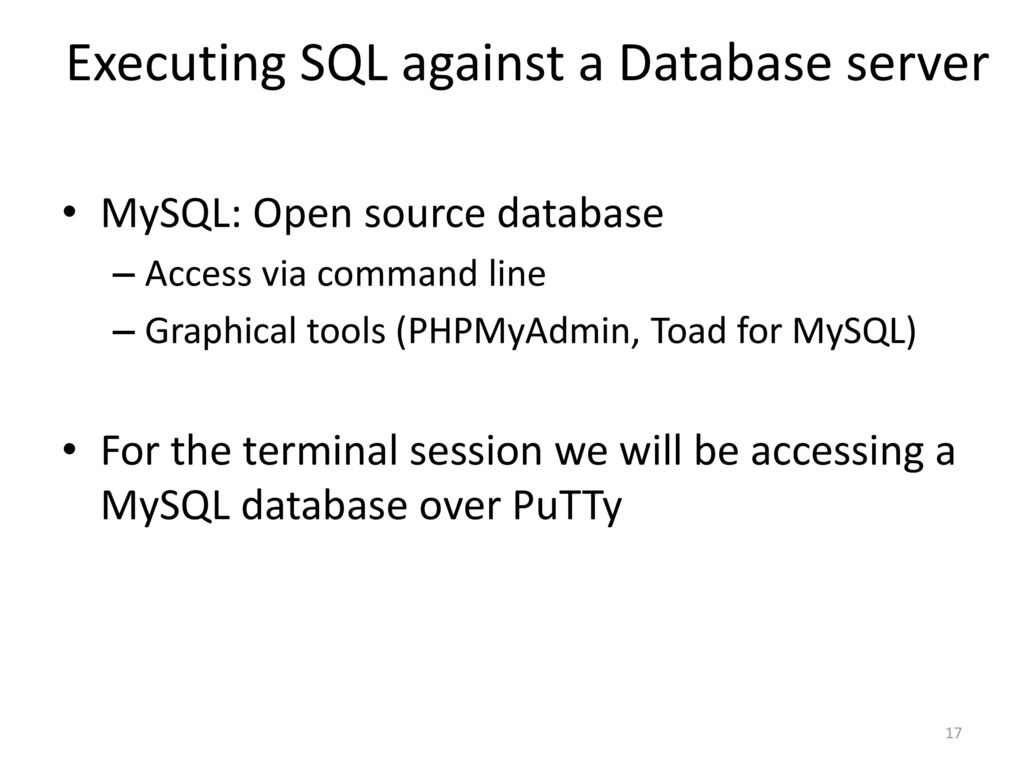This screenshot has height=768, width=1024.
Task: Click the dash before 'Graphical tools'
Action: [129, 332]
